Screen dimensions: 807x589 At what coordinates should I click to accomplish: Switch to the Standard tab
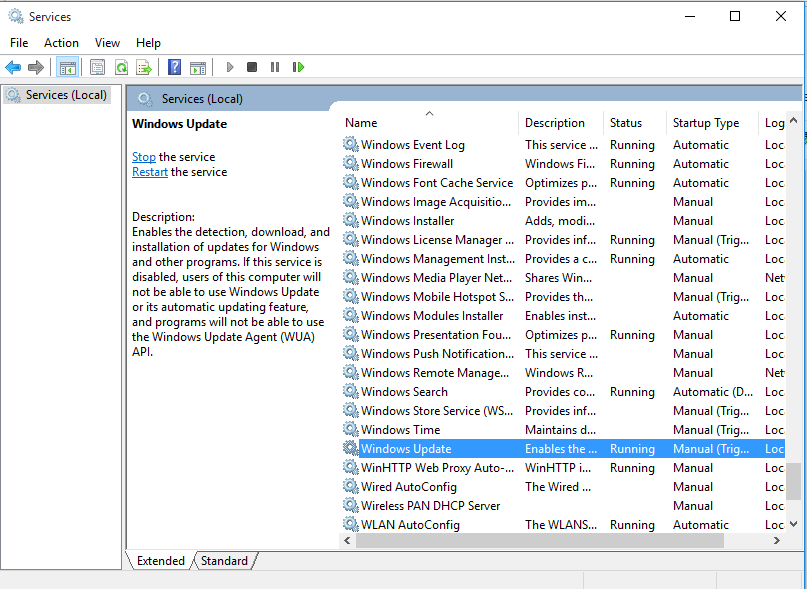click(224, 561)
